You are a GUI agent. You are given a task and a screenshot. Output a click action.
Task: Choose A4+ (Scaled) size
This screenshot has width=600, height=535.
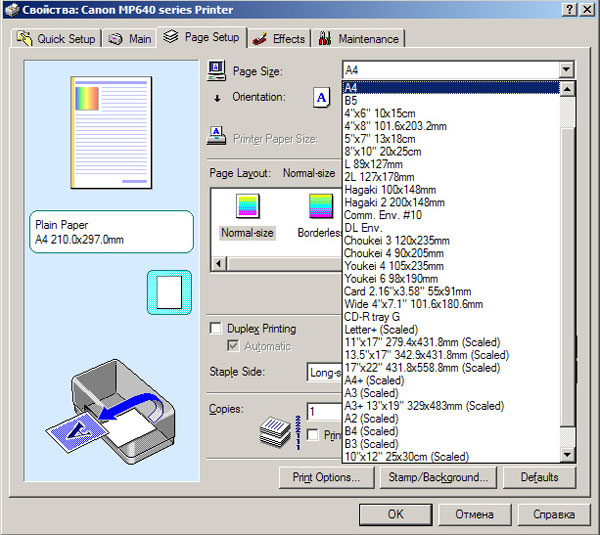451,380
